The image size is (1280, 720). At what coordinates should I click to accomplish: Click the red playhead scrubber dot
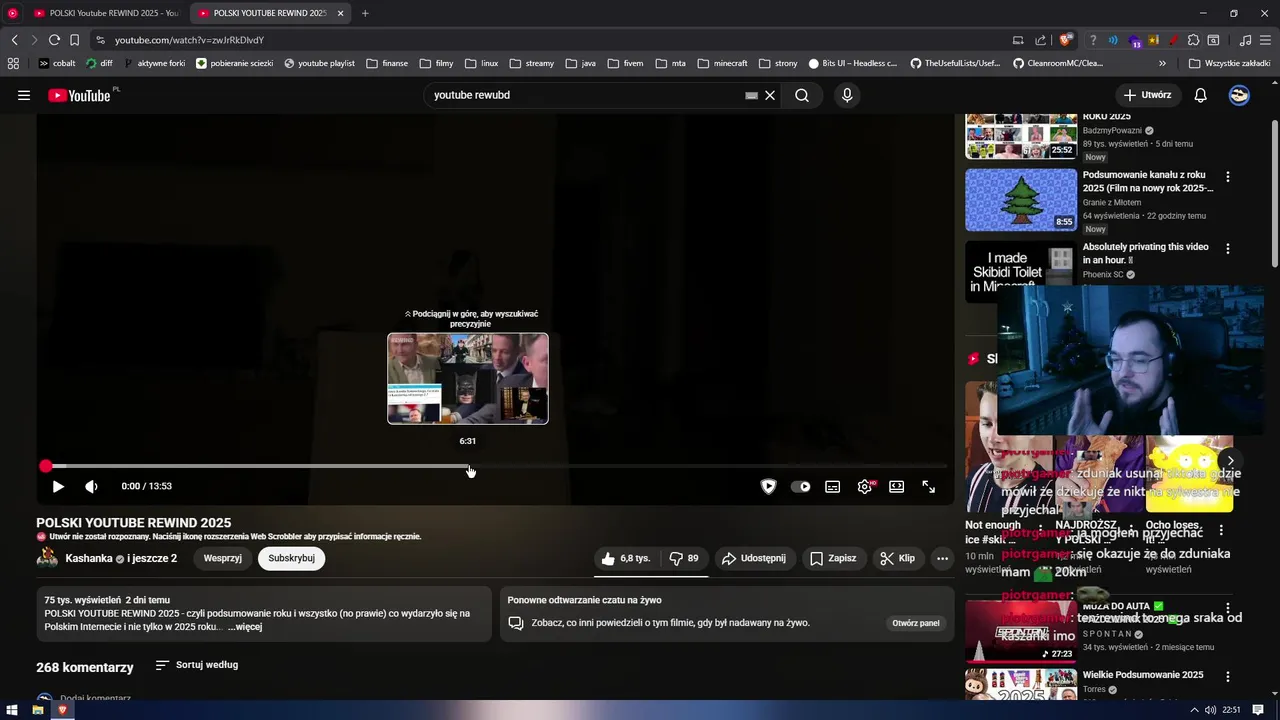click(45, 466)
